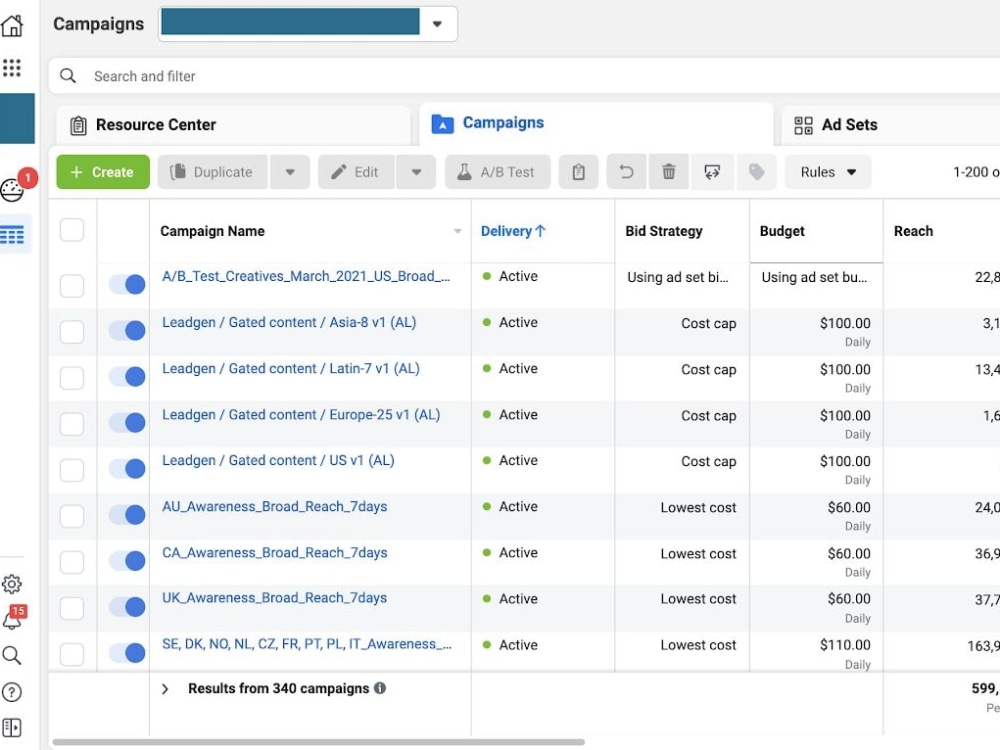The image size is (1000, 750).
Task: Click the A/B Test button
Action: point(497,172)
